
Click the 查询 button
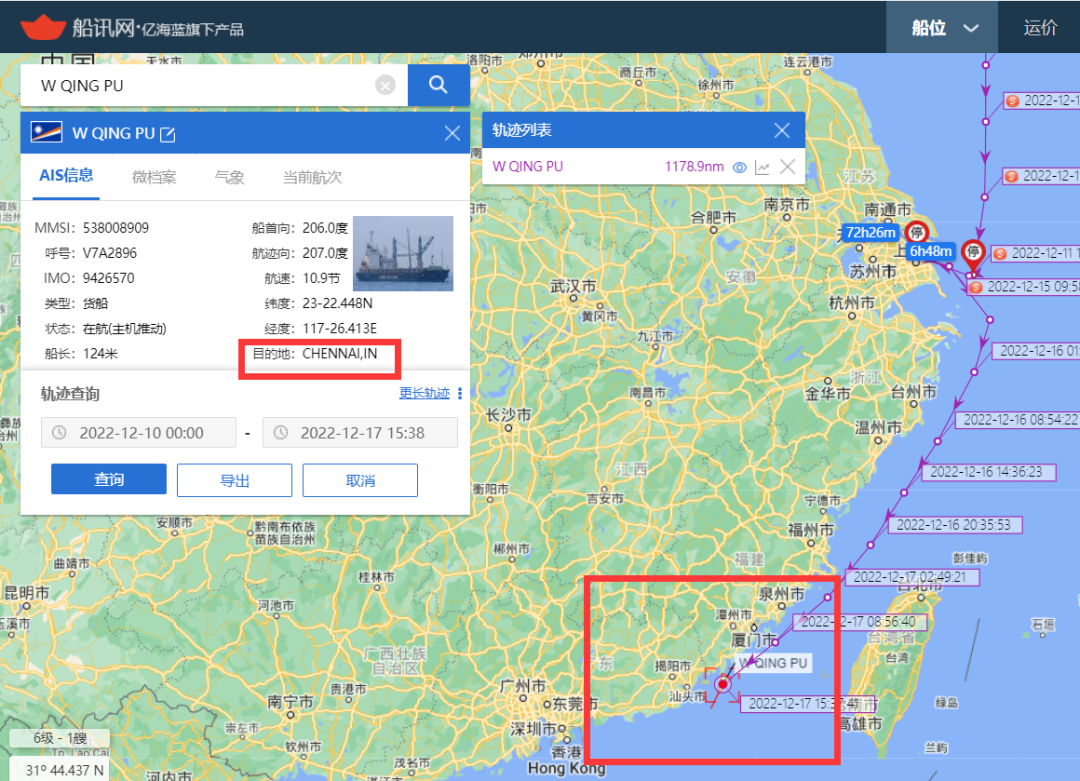(109, 480)
